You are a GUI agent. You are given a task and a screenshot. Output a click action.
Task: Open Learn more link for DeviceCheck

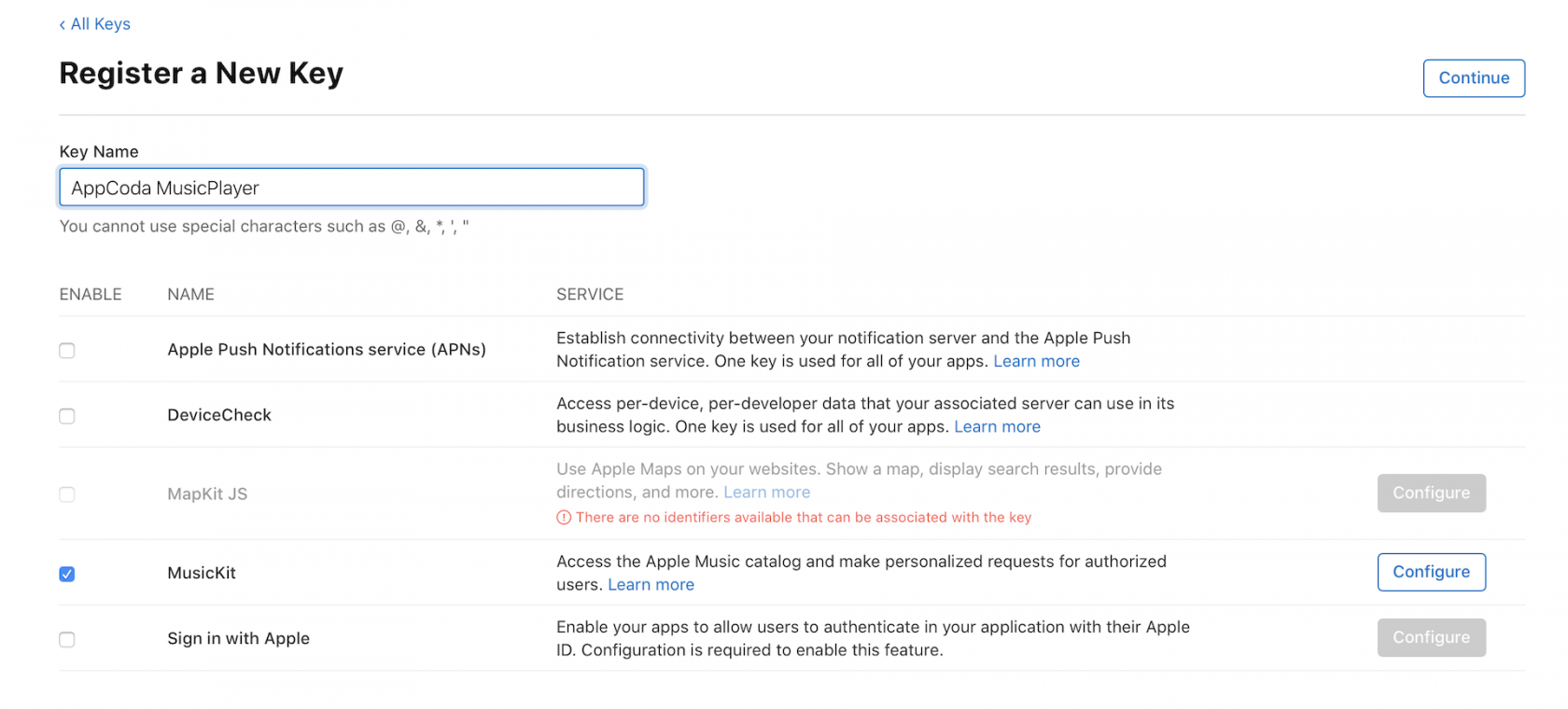coord(997,427)
